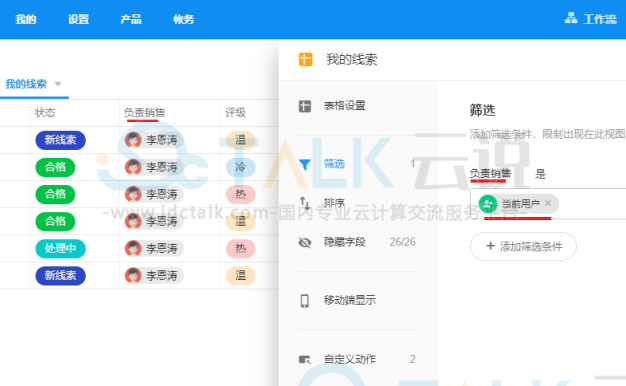
Task: Click the 冷 rating tag
Action: point(240,167)
